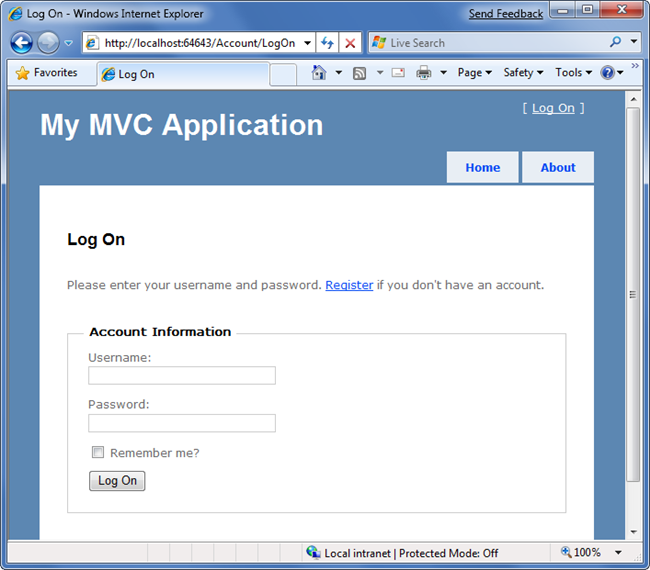Click the scrollbar up arrow
Image resolution: width=650 pixels, height=570 pixels.
(x=633, y=99)
